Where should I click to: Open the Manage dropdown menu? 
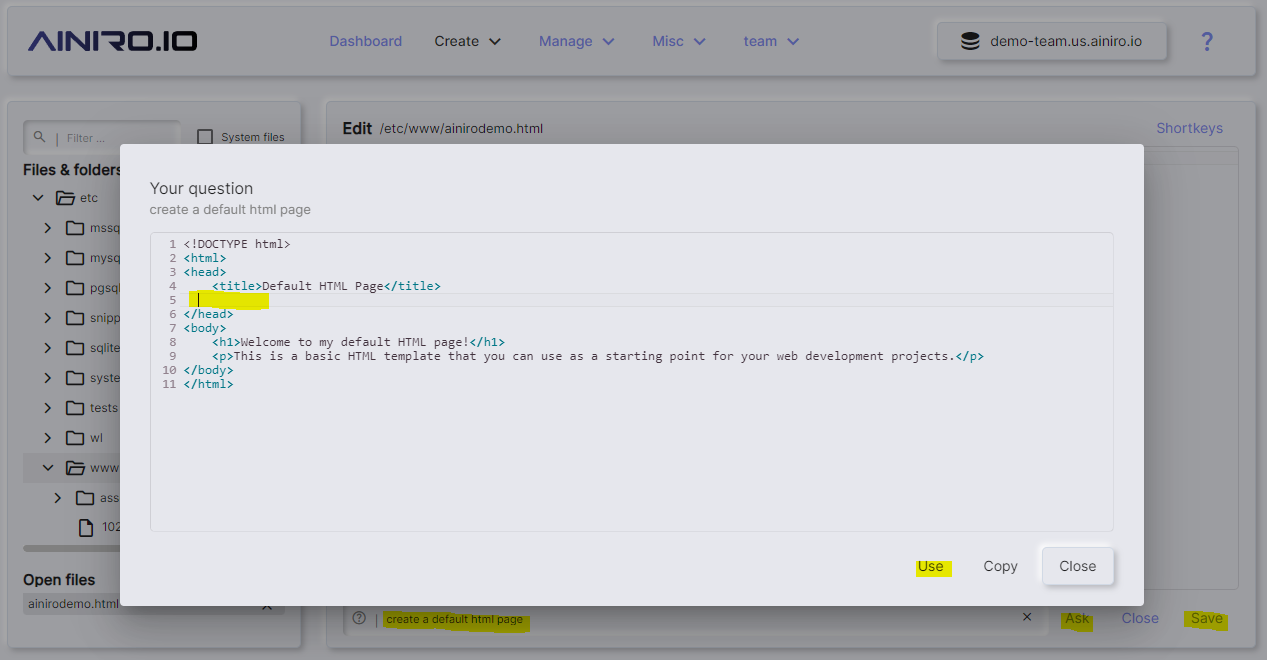(x=576, y=41)
